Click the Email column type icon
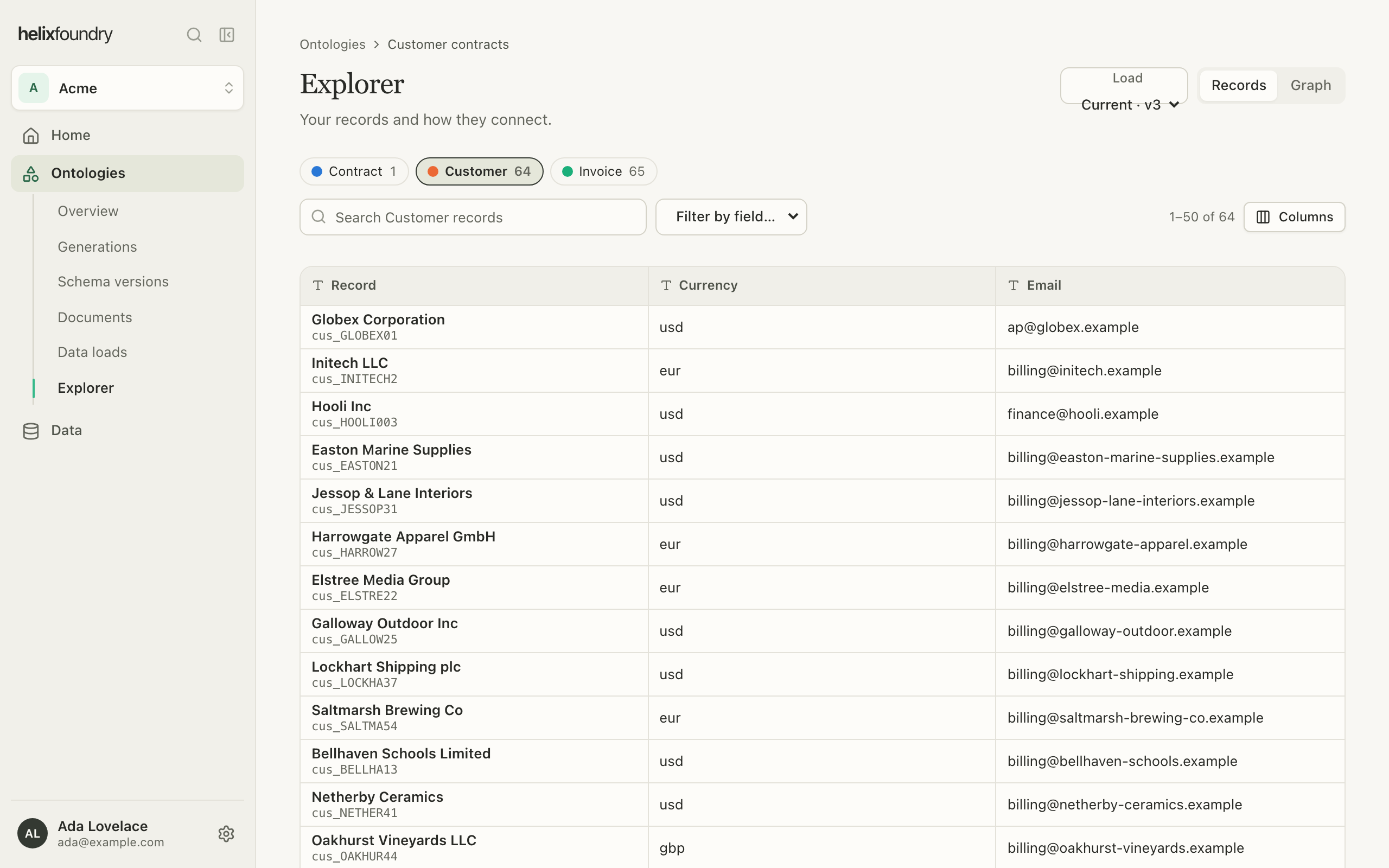Screen dimensions: 1389x868 click(1014, 285)
